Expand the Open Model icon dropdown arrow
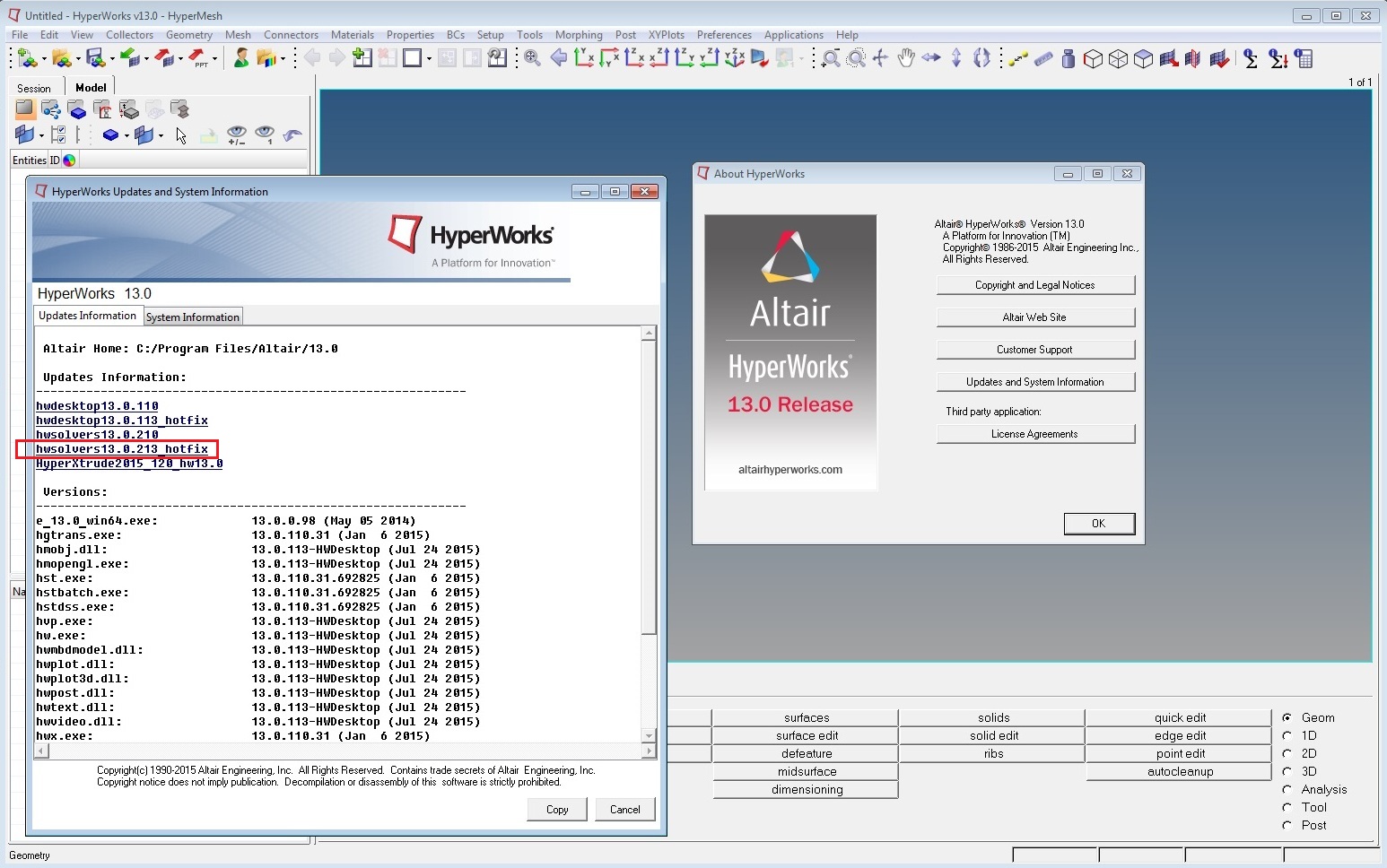This screenshot has width=1387, height=868. point(78,60)
